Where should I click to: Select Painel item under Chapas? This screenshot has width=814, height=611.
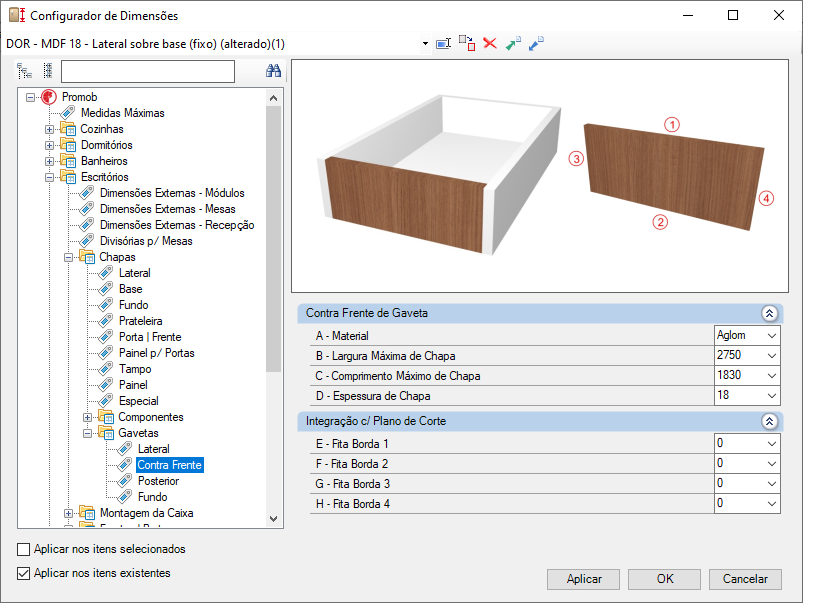point(133,385)
